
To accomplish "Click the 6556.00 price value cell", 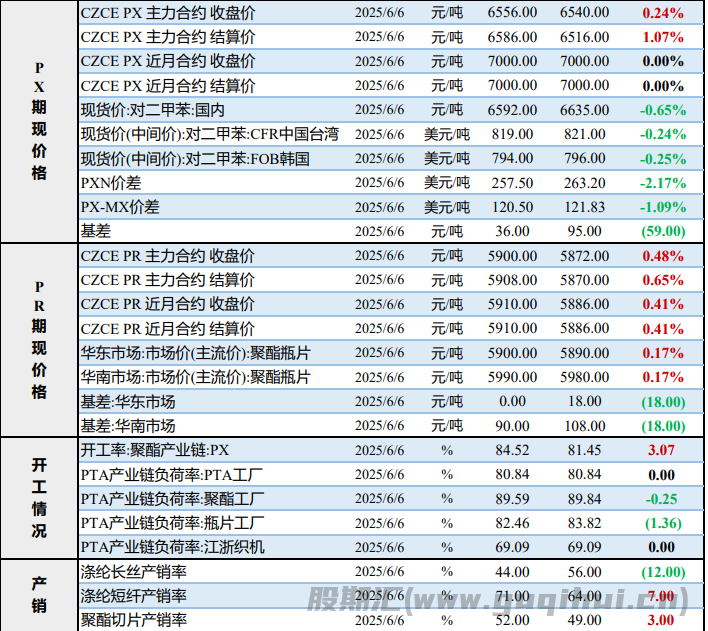I will 512,13.
